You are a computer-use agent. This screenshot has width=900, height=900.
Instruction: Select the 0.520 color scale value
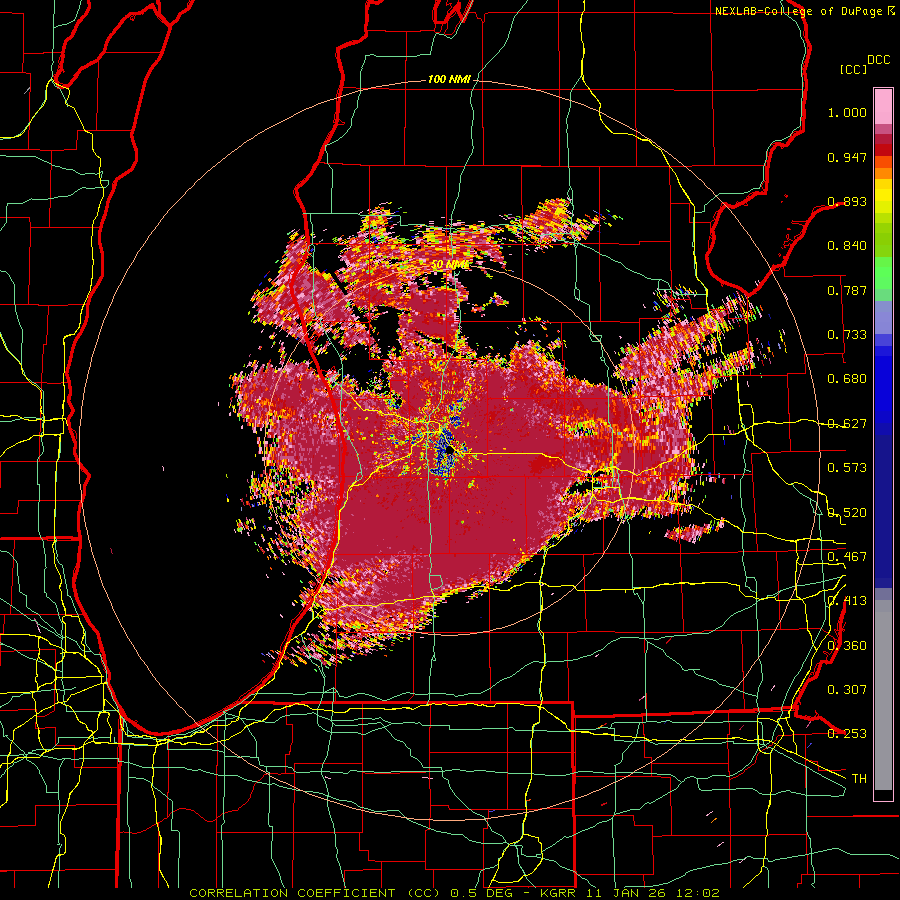[x=847, y=513]
